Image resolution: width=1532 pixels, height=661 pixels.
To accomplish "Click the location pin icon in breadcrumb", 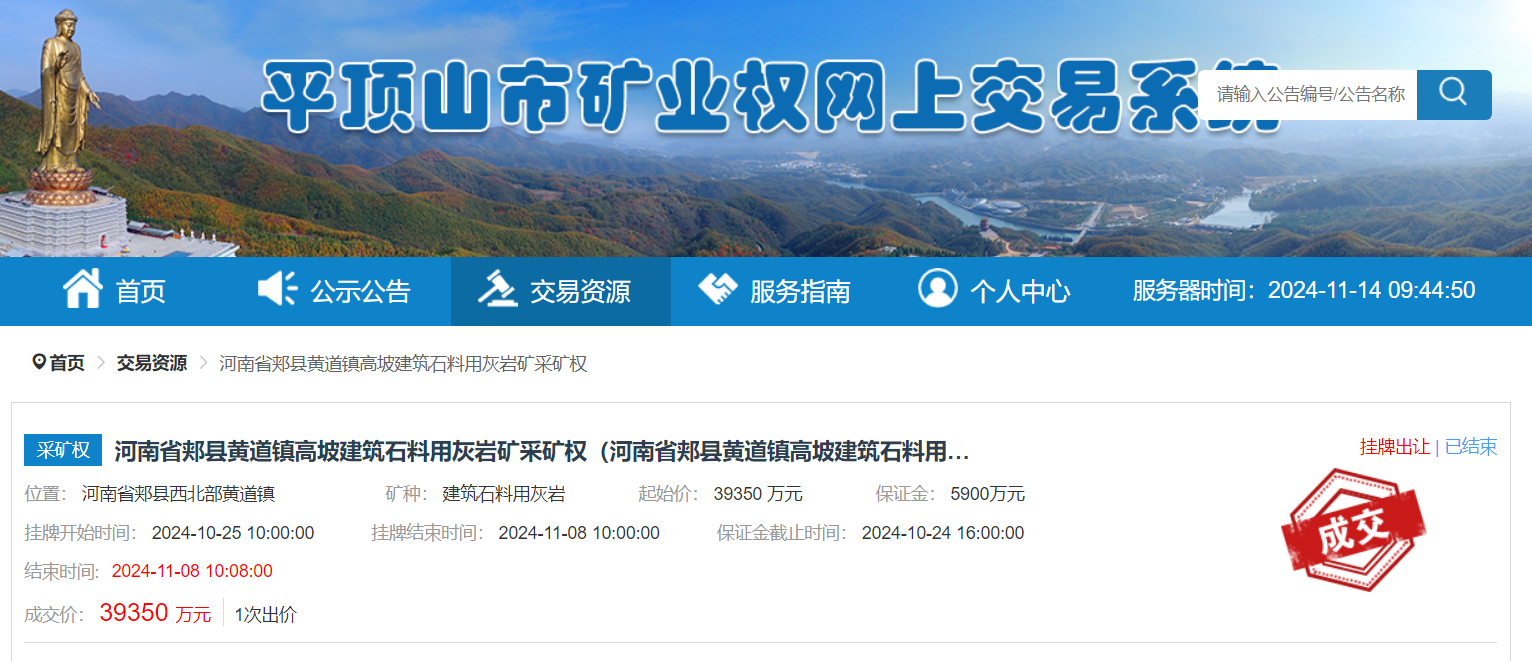I will tap(39, 362).
